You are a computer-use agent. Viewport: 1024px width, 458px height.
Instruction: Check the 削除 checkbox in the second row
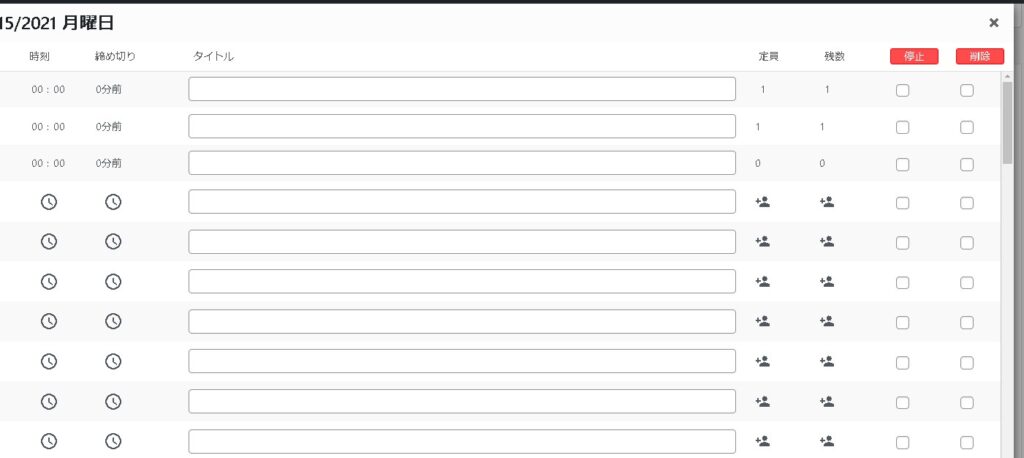pyautogui.click(x=967, y=127)
